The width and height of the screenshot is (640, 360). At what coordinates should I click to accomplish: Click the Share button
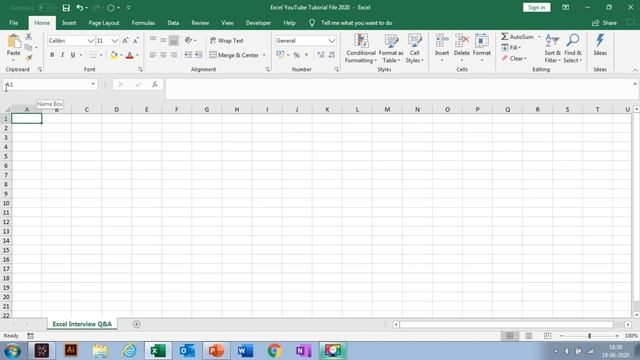(x=604, y=23)
